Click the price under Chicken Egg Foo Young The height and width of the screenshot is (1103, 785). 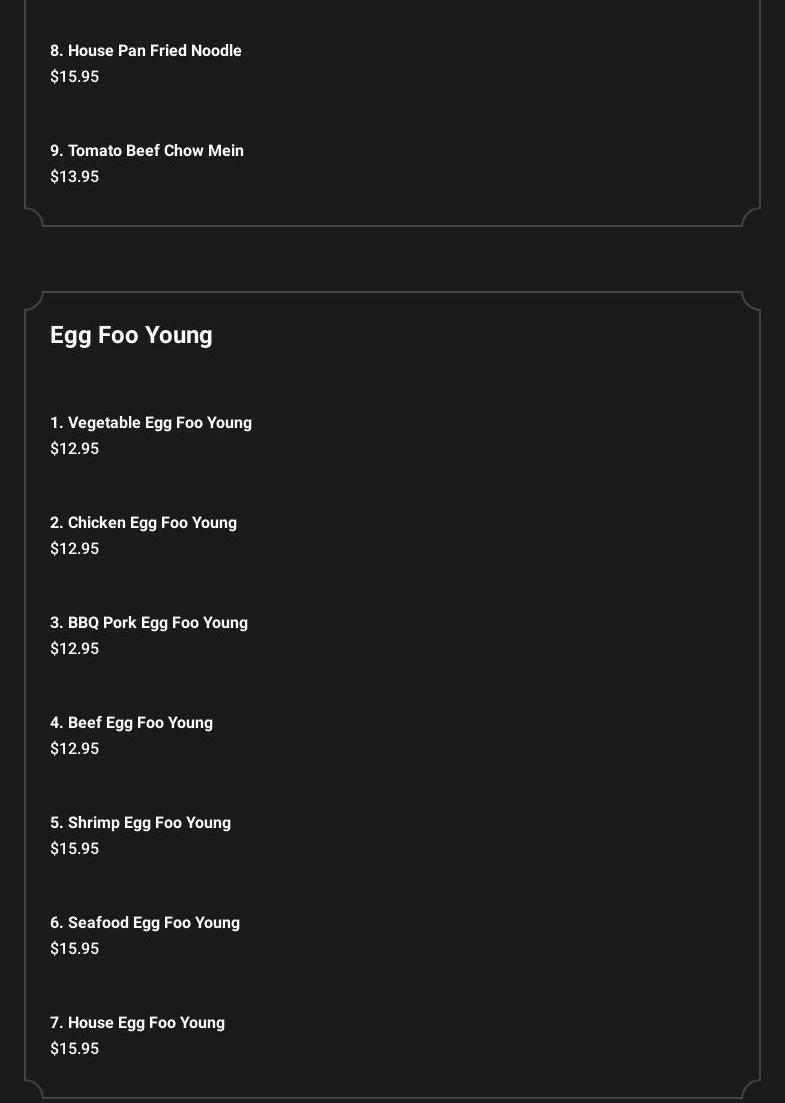tap(75, 549)
